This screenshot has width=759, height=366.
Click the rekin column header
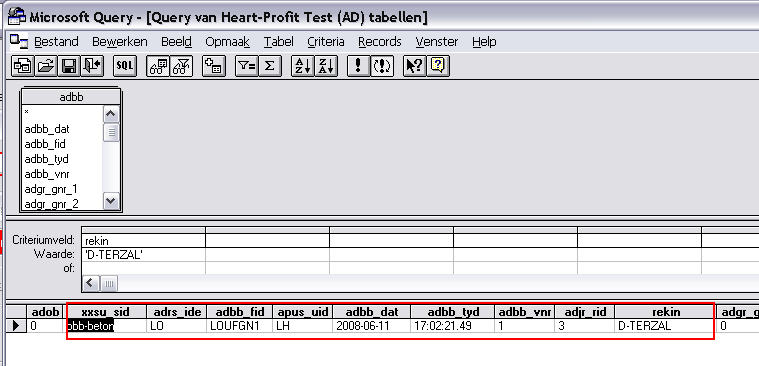665,312
